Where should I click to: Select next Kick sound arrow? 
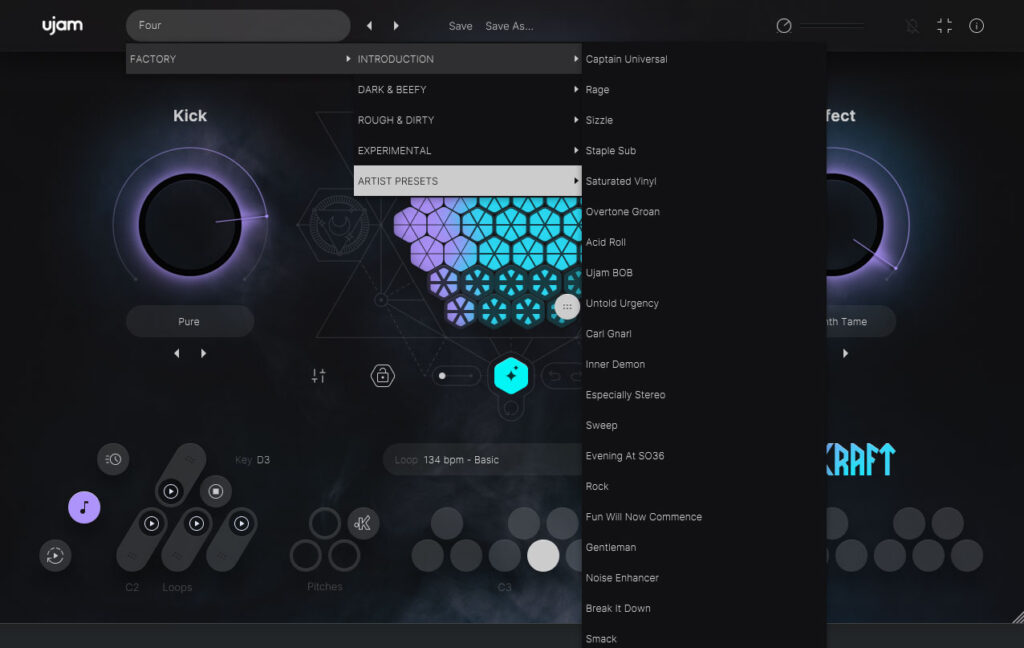203,353
